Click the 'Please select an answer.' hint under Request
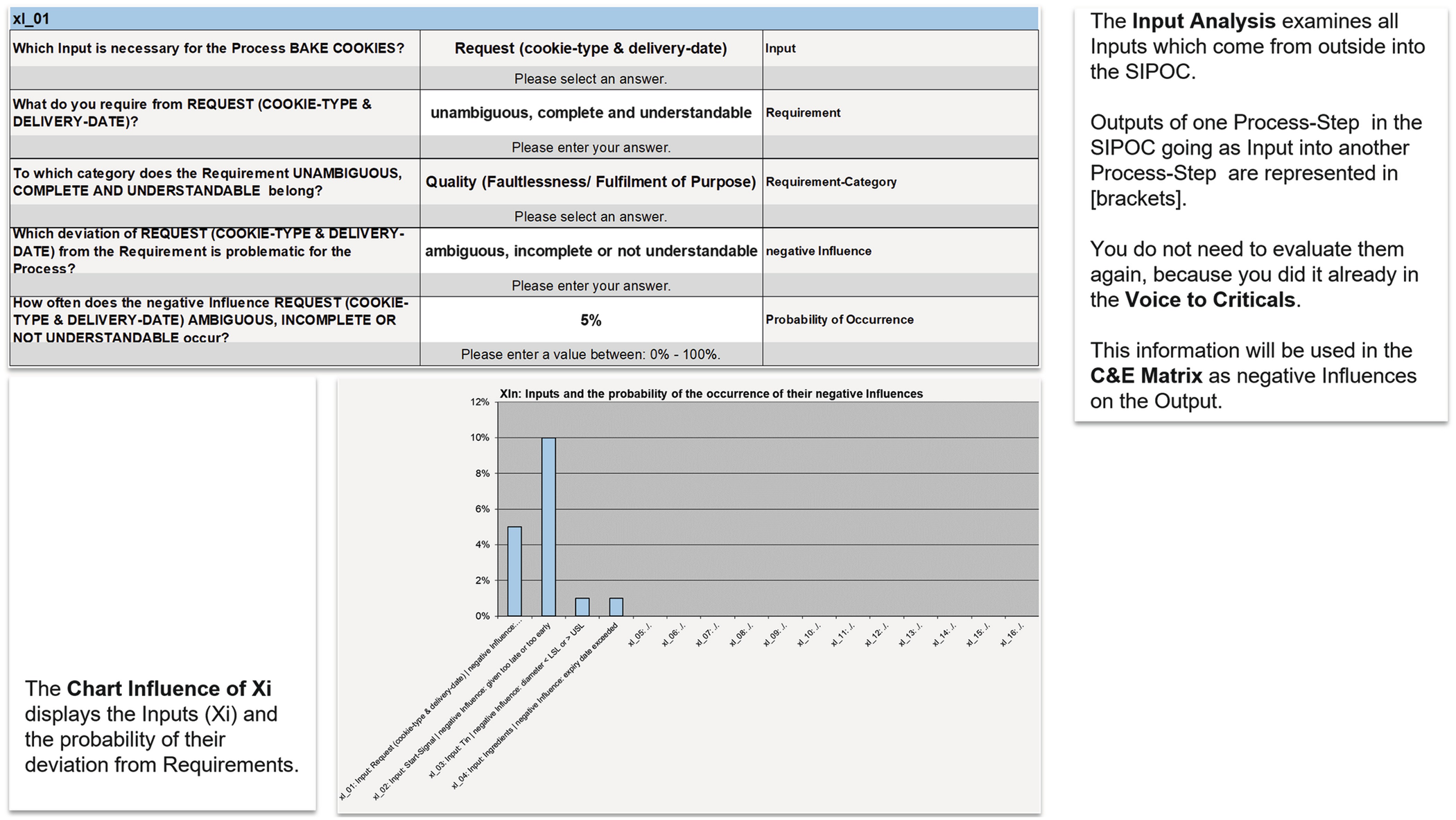Viewport: 1456px width, 820px height. [x=591, y=78]
